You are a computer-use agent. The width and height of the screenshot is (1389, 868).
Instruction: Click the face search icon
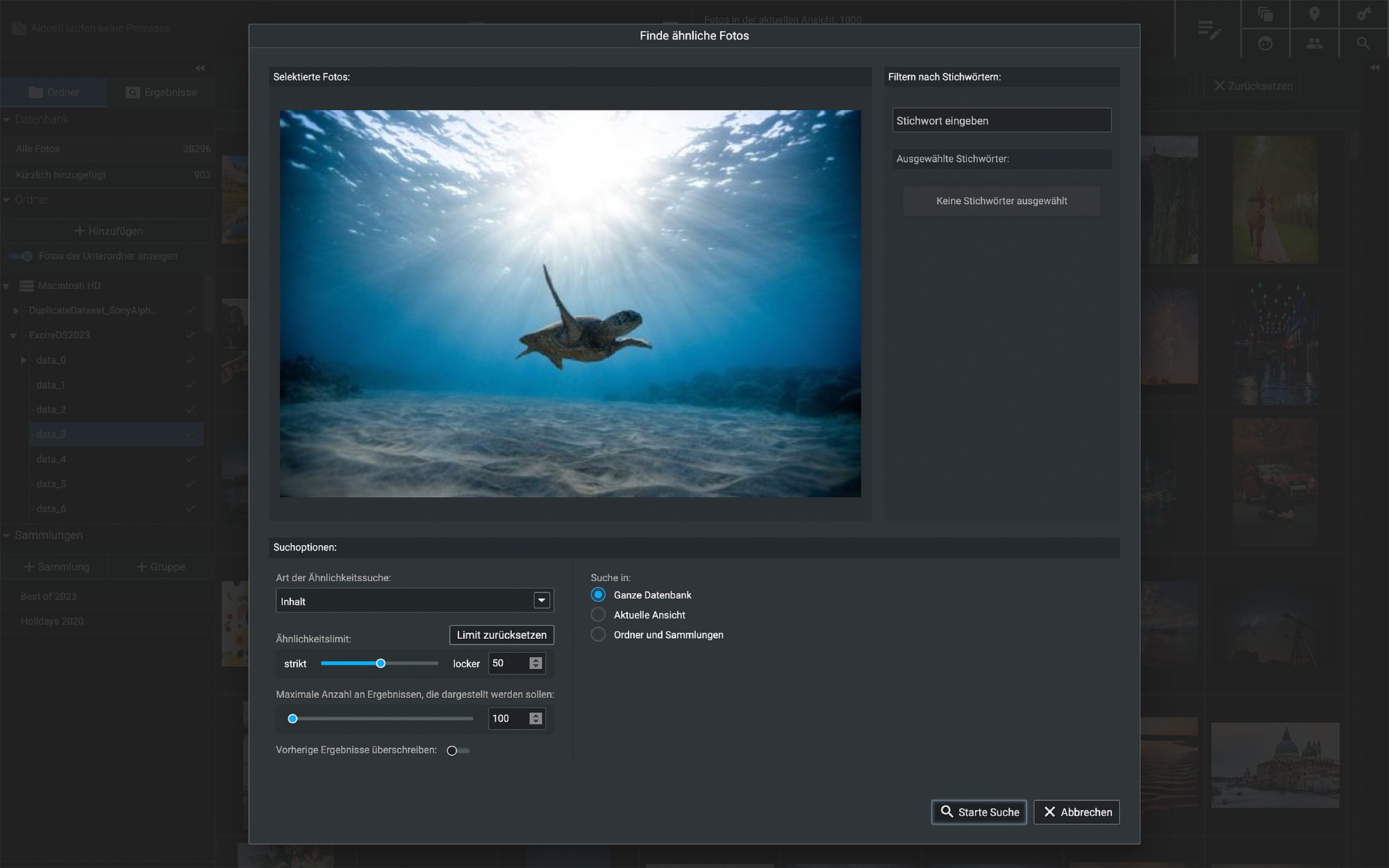coord(1265,44)
